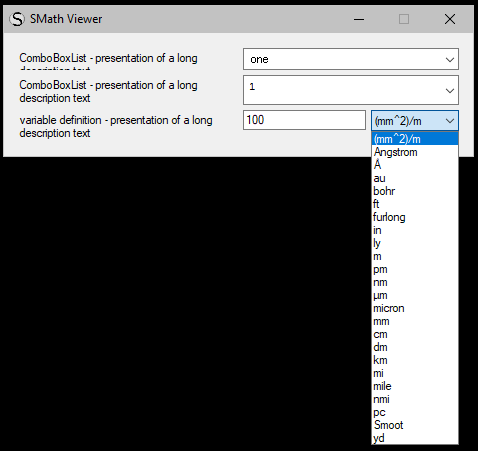This screenshot has height=451, width=478.
Task: Expand the combo box showing 1
Action: pos(351,90)
